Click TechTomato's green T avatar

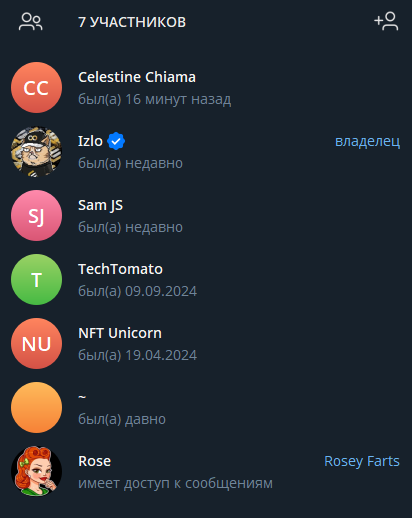[36, 280]
